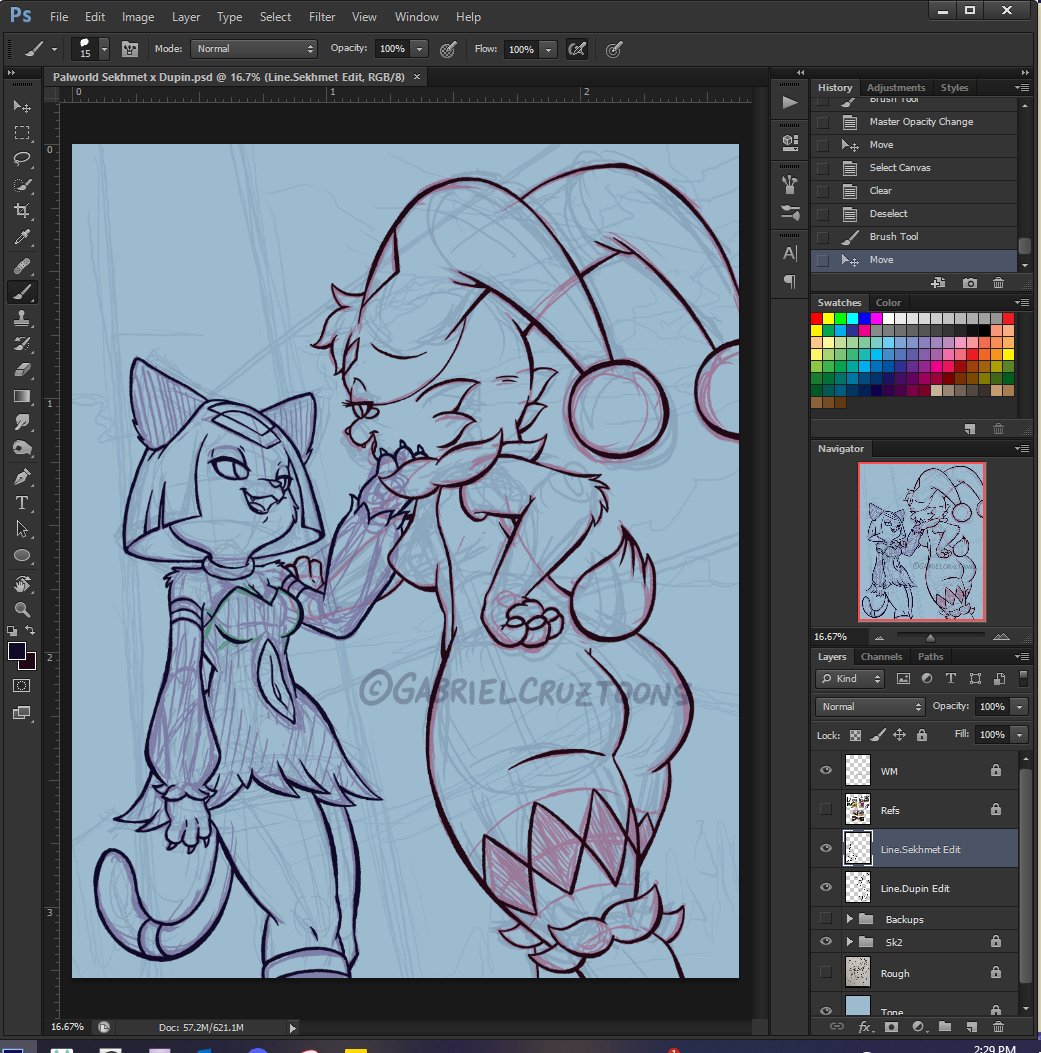The width and height of the screenshot is (1041, 1053).
Task: Select the Hand tool
Action: 21,584
